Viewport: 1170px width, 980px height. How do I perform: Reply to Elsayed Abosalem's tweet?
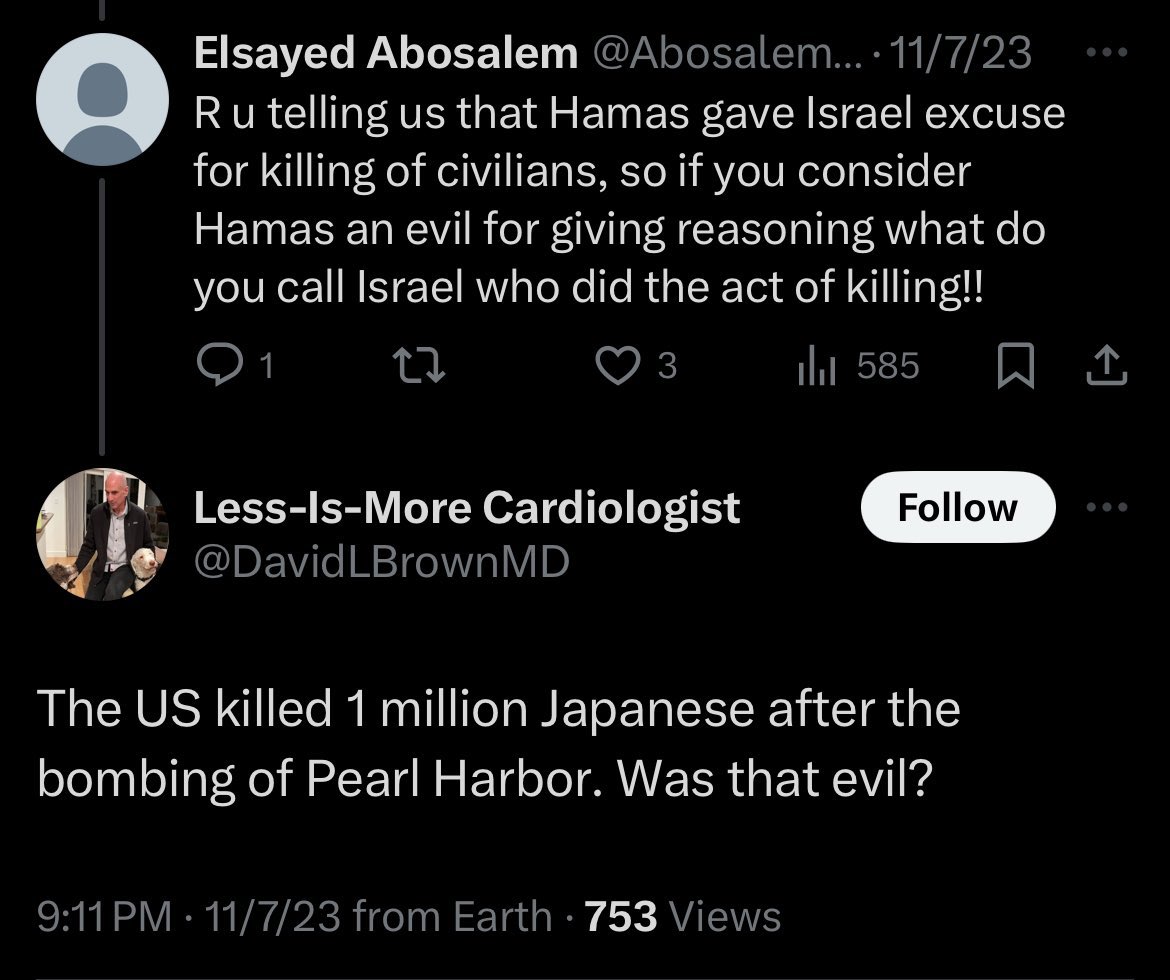tap(216, 367)
